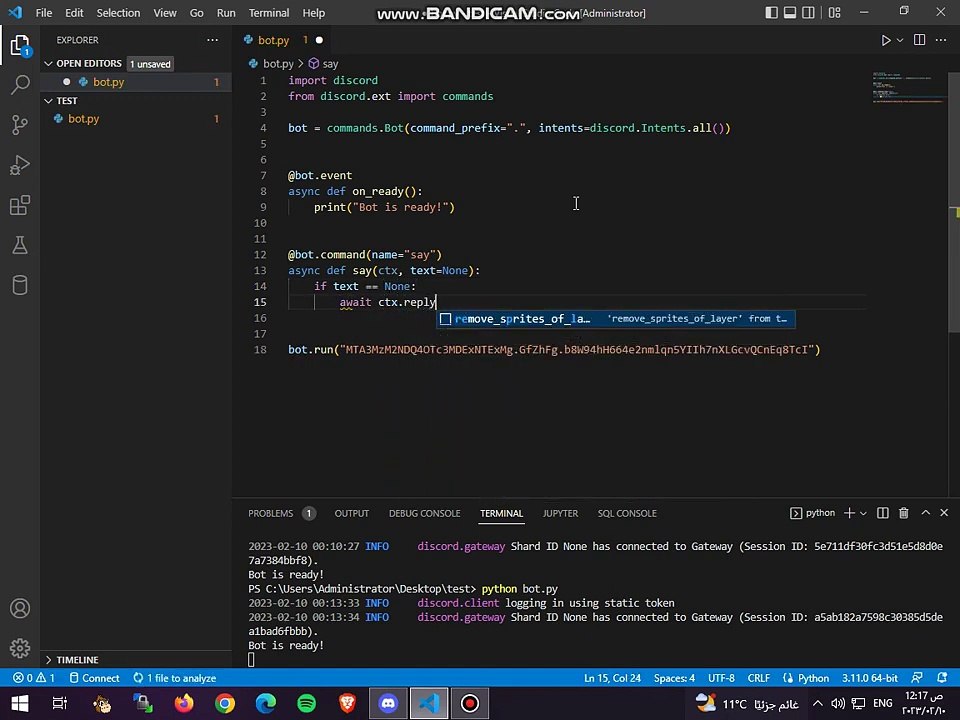Viewport: 960px width, 720px height.
Task: Click '1 file to analyze' status item
Action: (x=174, y=678)
